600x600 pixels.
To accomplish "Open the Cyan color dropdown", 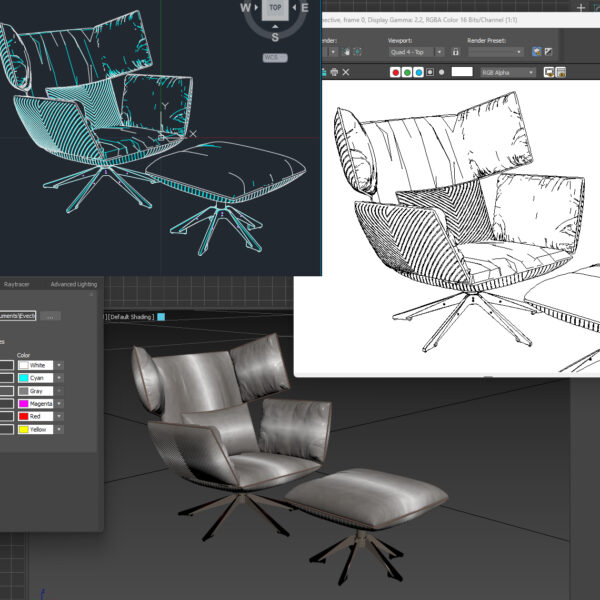I will pos(59,378).
